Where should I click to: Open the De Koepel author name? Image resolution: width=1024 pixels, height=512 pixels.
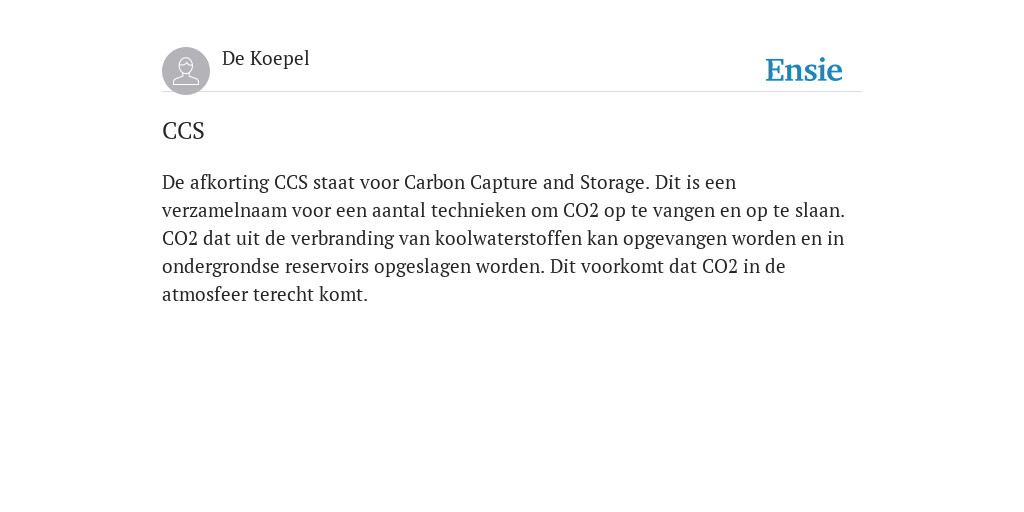pos(265,59)
